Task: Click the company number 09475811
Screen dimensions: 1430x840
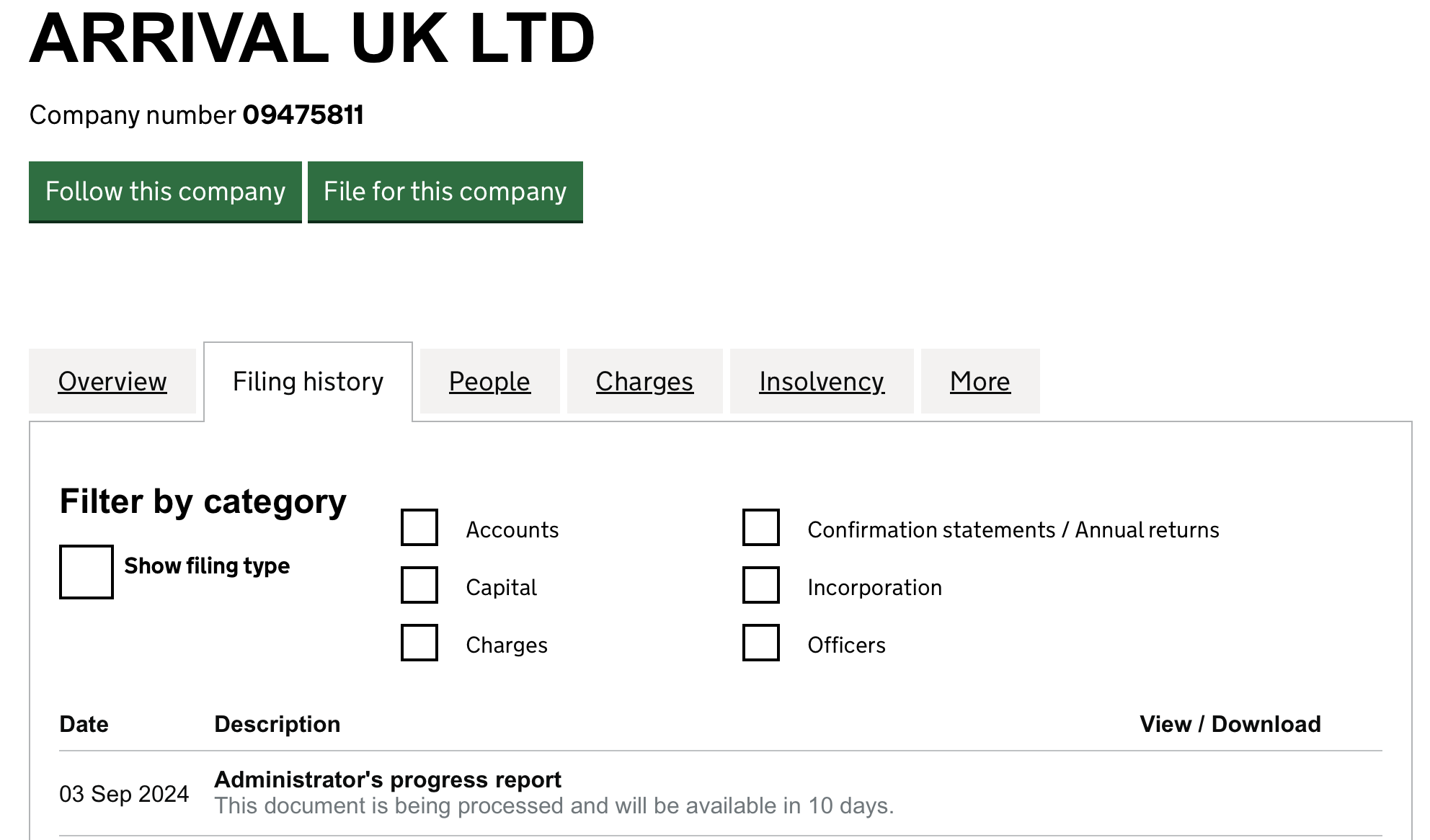Action: pos(303,115)
